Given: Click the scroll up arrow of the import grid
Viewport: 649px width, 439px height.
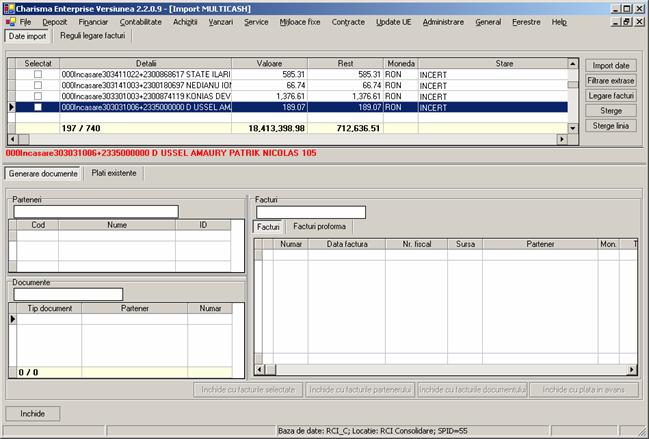Looking at the screenshot, I should tap(573, 64).
